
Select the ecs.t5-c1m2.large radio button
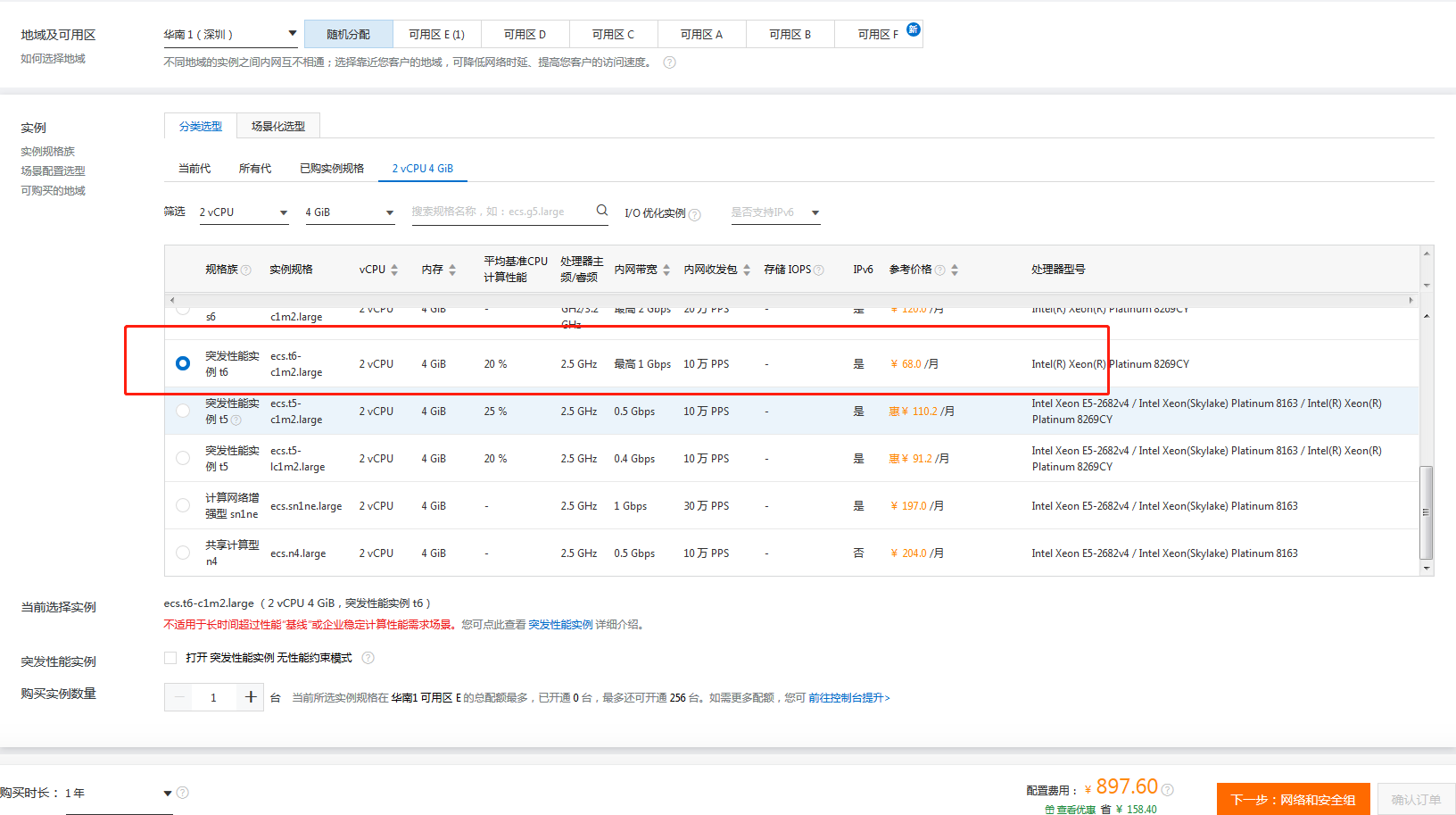[x=183, y=411]
